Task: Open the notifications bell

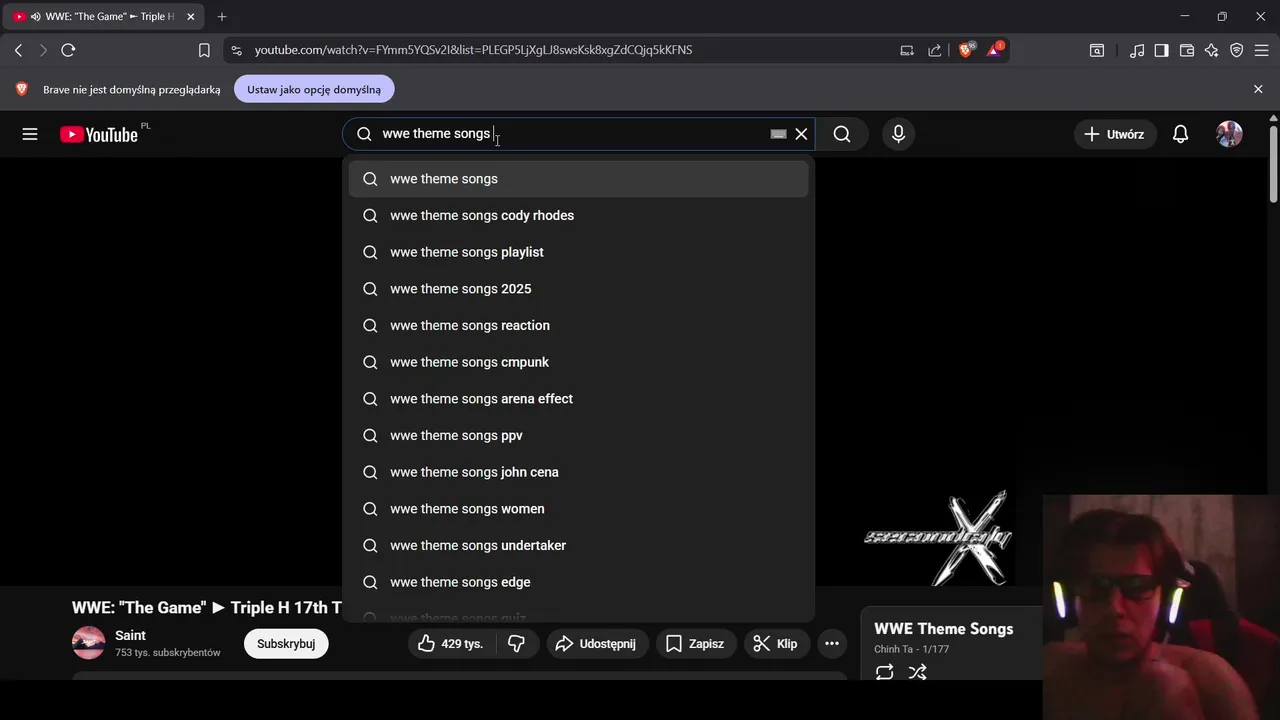Action: (1180, 134)
